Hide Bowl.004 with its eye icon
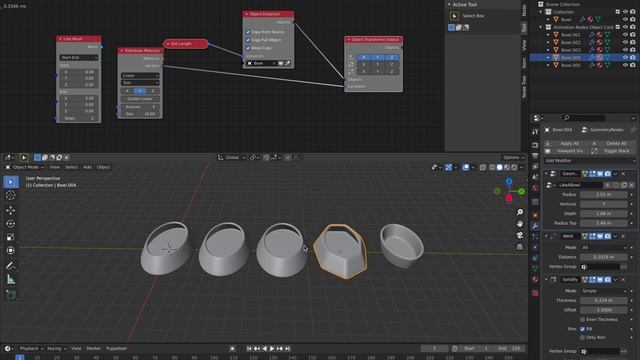The height and width of the screenshot is (360, 640). (x=625, y=58)
